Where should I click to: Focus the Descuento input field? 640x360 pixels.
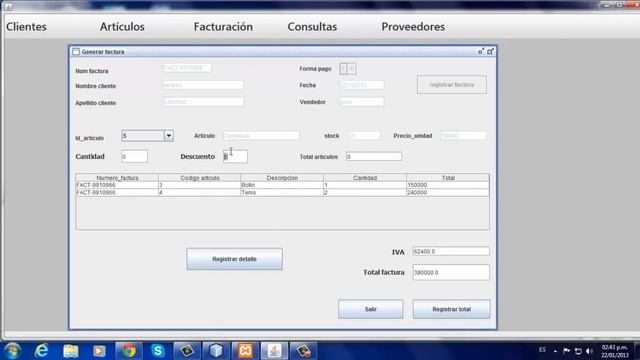pyautogui.click(x=235, y=156)
